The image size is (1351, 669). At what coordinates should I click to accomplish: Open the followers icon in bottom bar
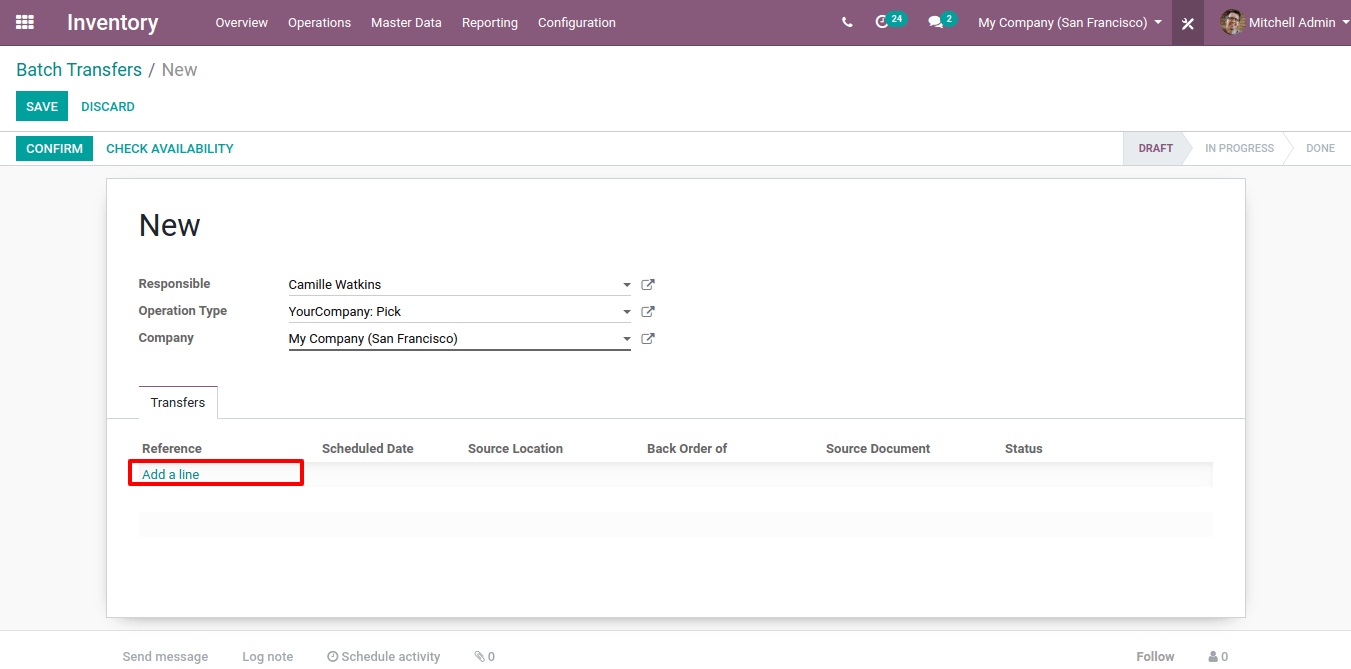(1211, 656)
